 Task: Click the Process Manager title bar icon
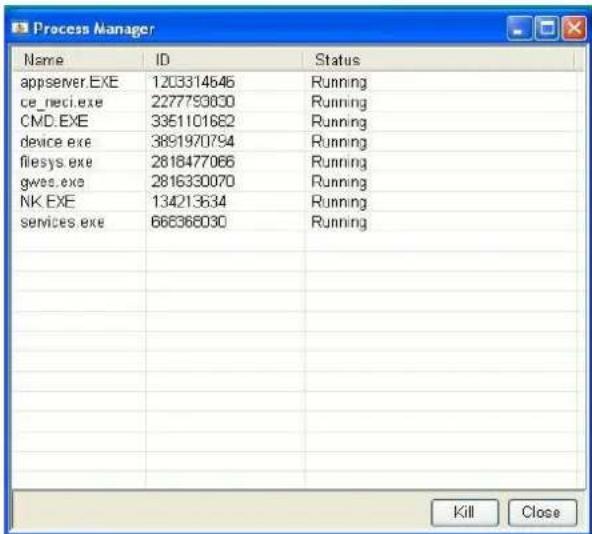point(20,28)
